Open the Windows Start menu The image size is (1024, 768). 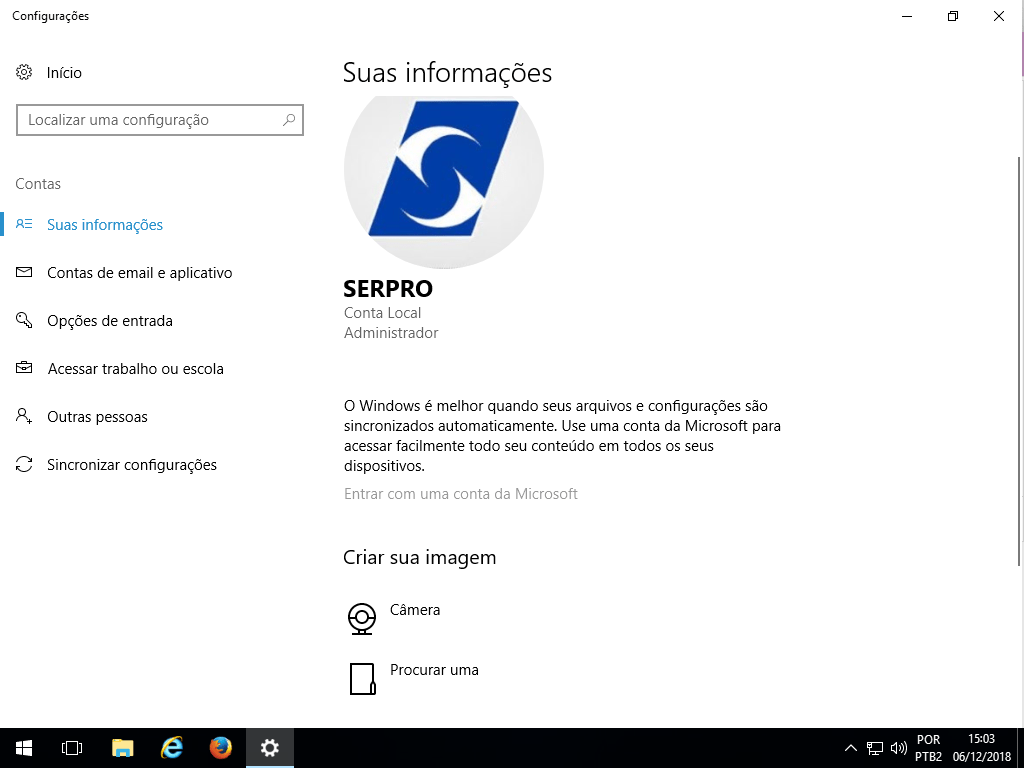[24, 747]
